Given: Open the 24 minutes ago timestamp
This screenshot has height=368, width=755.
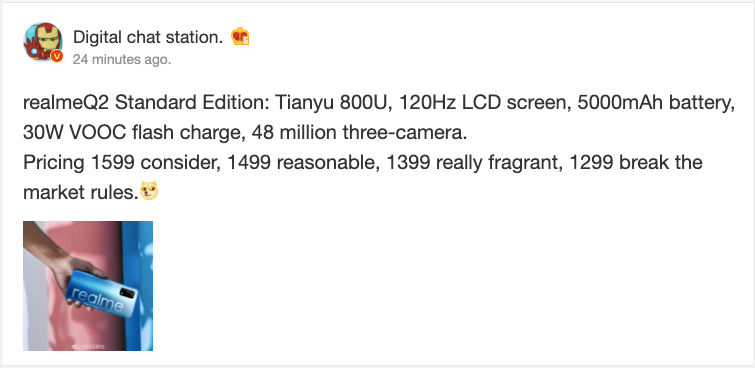Looking at the screenshot, I should click(122, 60).
